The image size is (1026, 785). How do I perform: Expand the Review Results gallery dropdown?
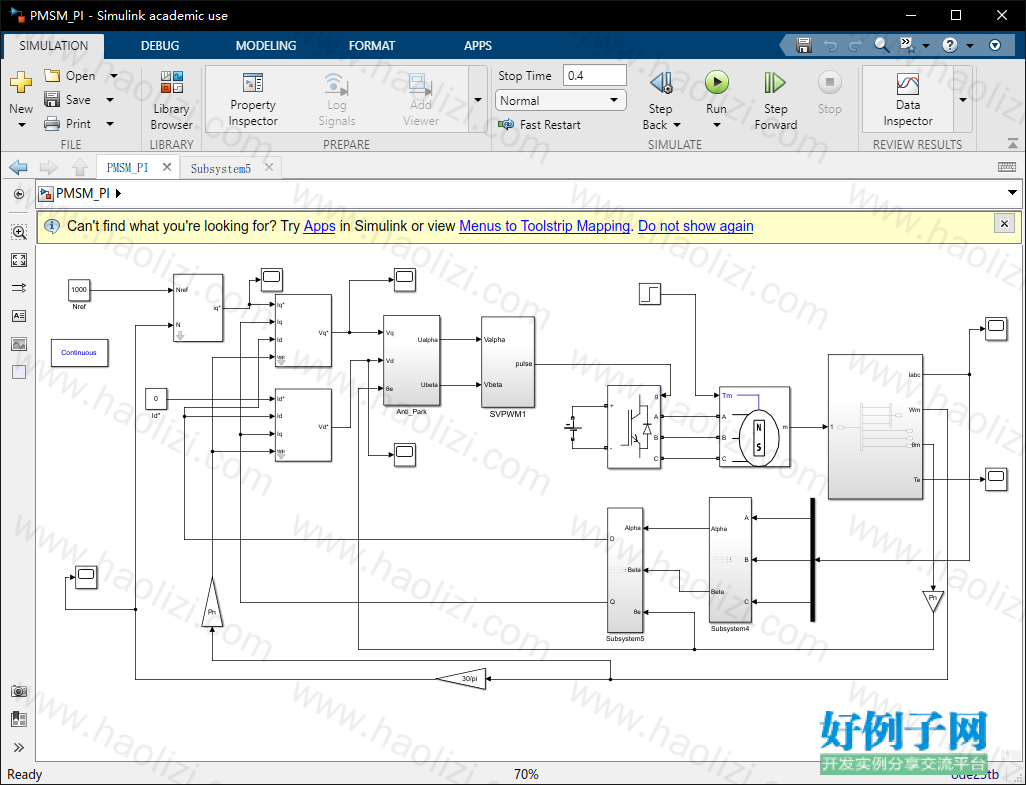click(x=963, y=100)
